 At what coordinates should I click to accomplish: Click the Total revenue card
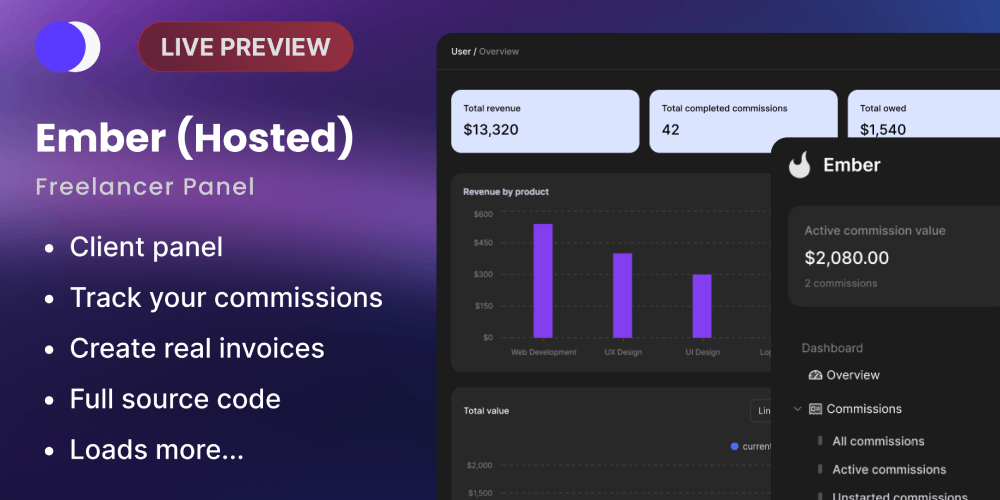[545, 121]
